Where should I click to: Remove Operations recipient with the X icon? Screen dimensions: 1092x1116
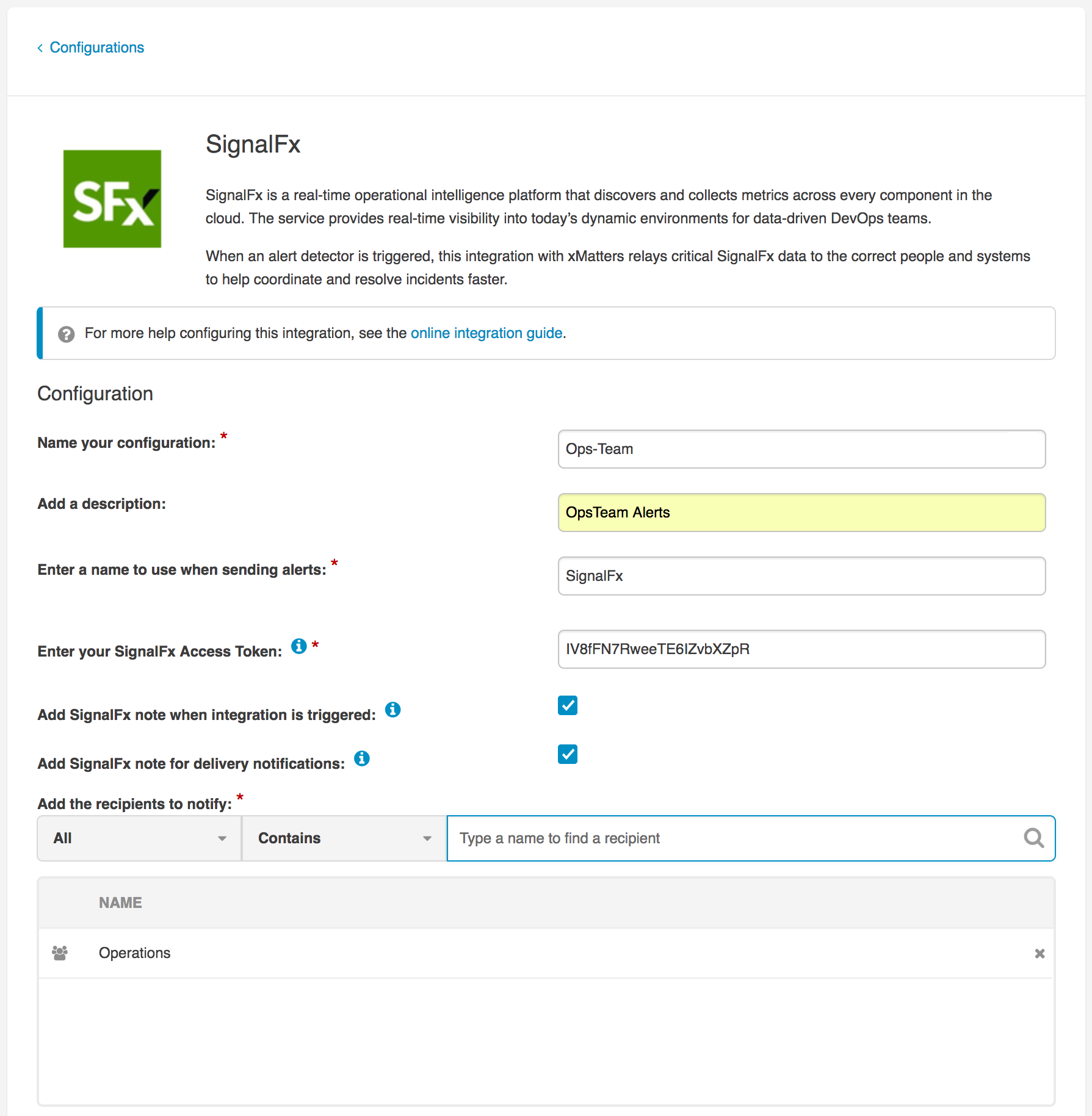(x=1040, y=954)
